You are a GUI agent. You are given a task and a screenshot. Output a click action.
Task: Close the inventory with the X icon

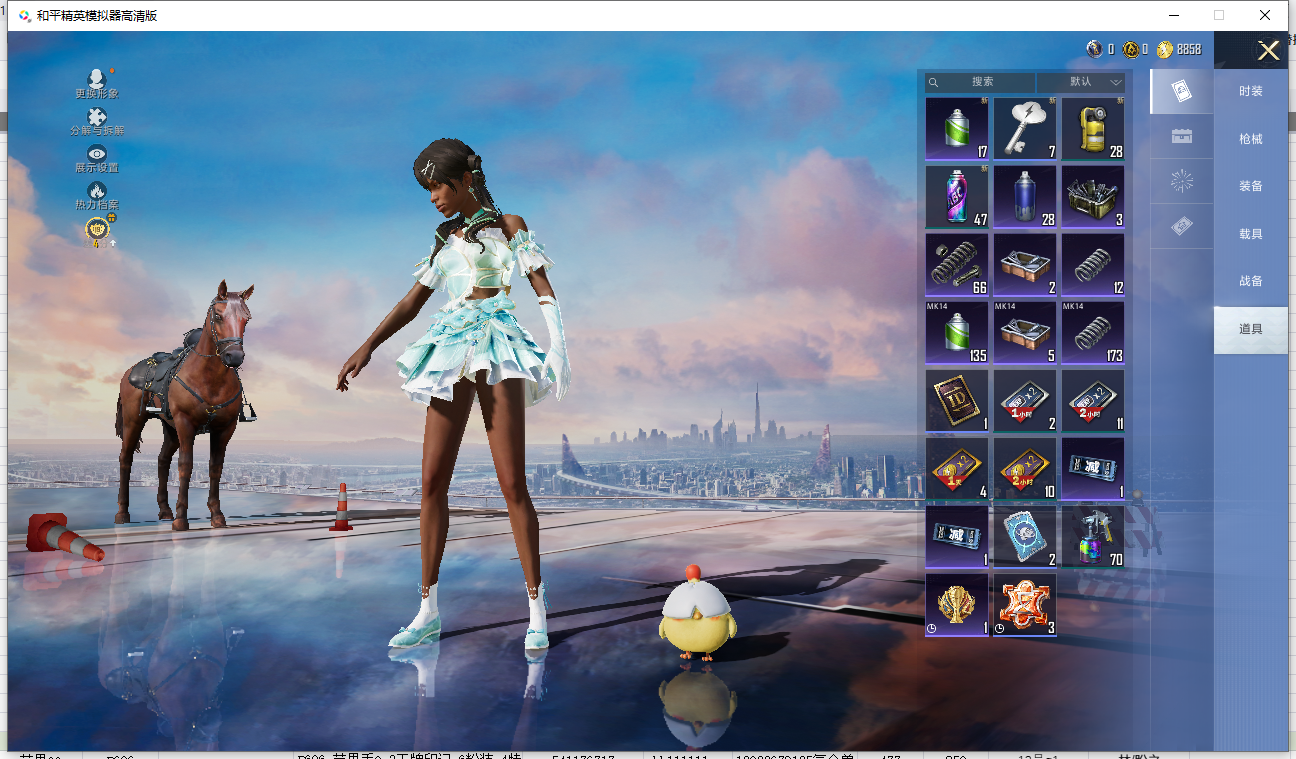1268,51
